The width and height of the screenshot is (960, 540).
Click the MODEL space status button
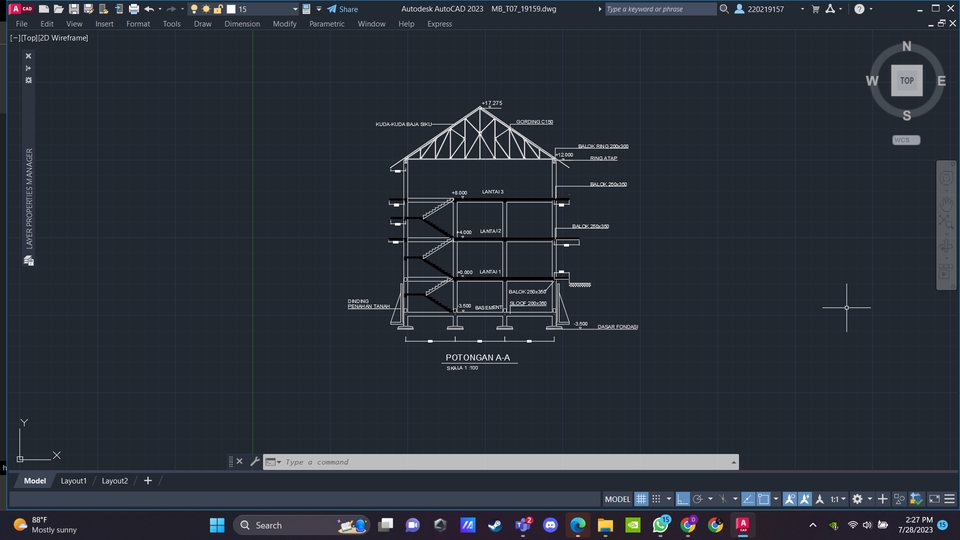tap(617, 499)
